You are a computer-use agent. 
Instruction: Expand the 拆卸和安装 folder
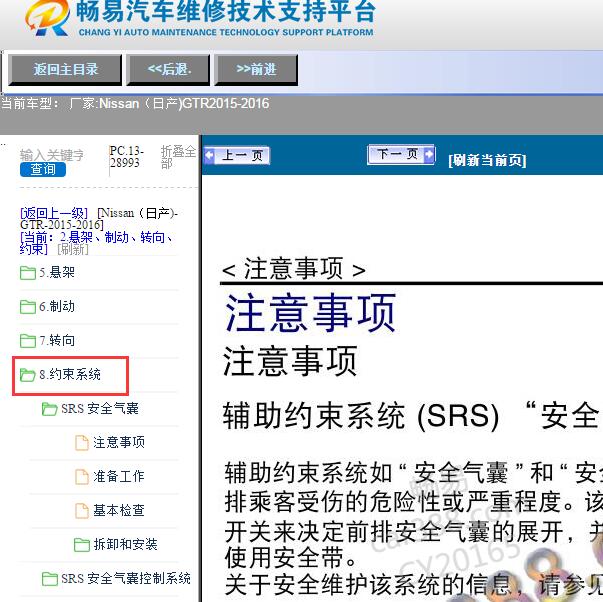[x=125, y=544]
